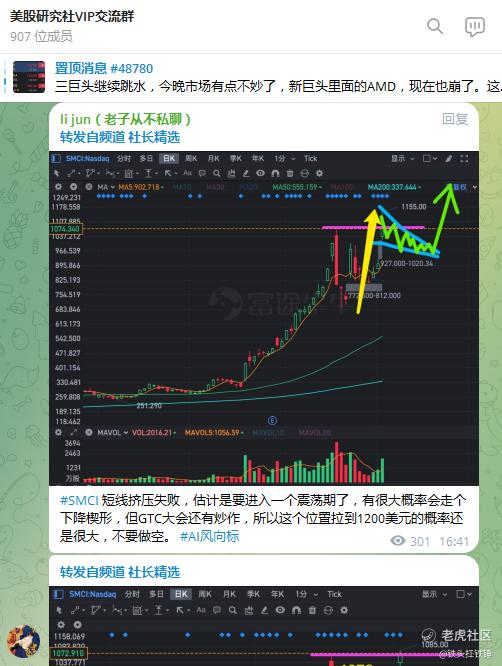Select the 分时 tab on first chart

click(124, 158)
